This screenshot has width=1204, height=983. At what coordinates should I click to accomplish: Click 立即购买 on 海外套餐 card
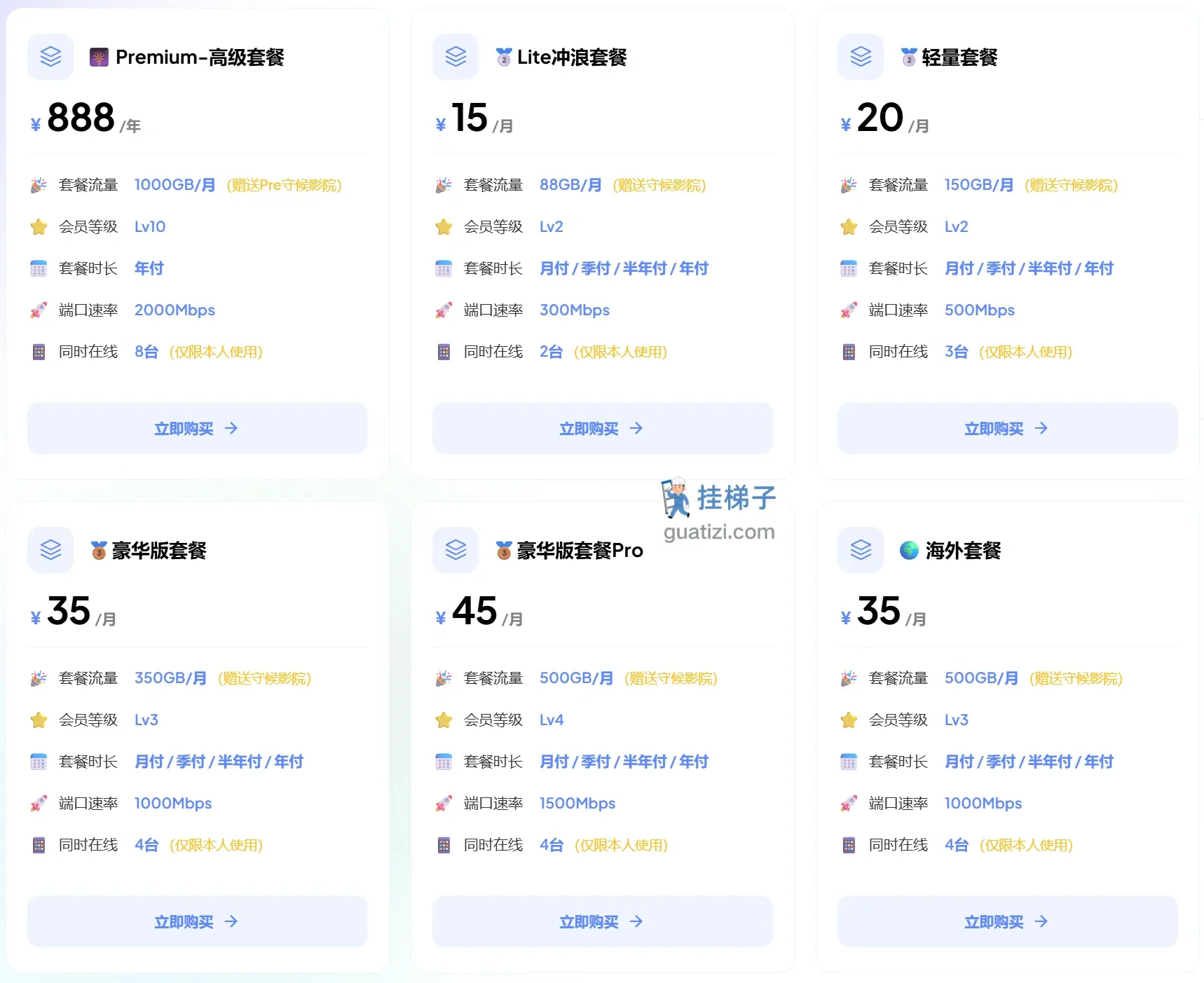pos(1006,921)
